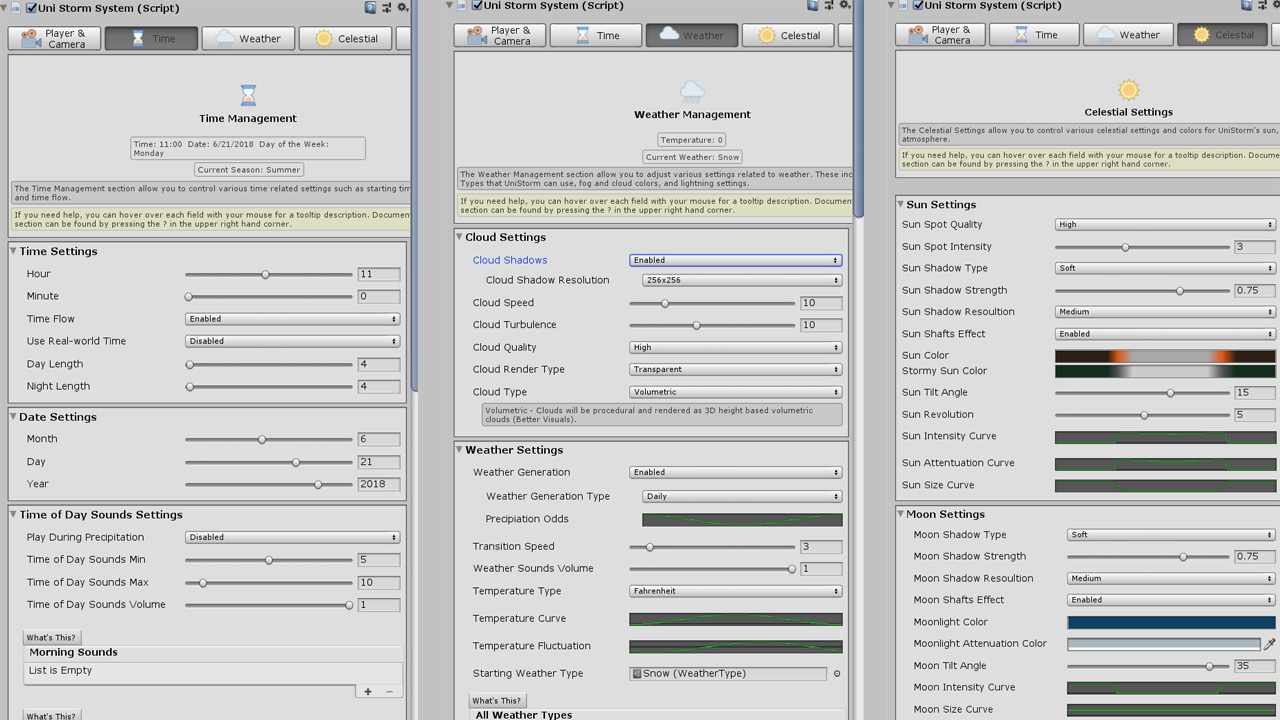Click the Cloud Turbulence slider
This screenshot has height=720, width=1280.
712,325
